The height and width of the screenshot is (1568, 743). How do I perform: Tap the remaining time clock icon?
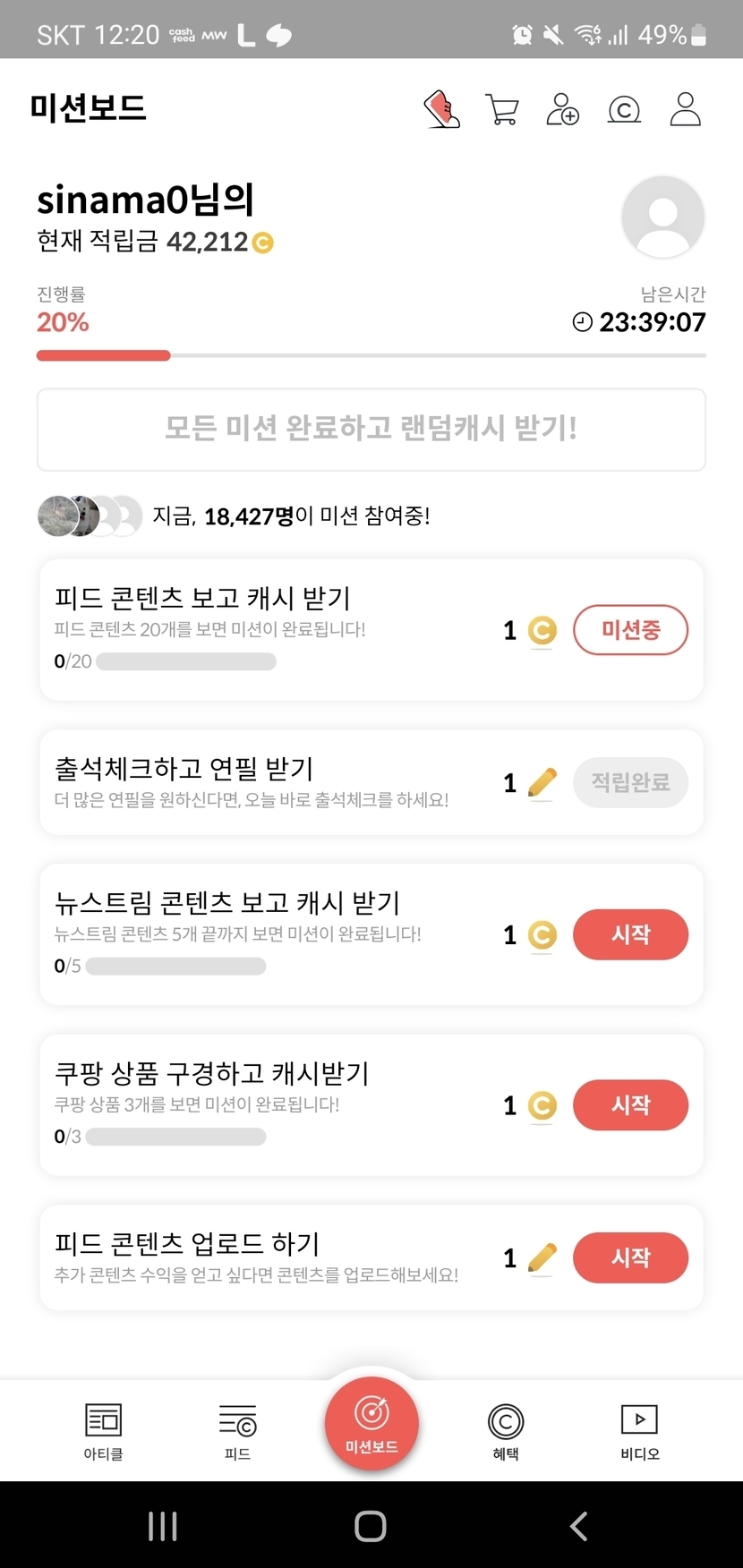(x=583, y=322)
